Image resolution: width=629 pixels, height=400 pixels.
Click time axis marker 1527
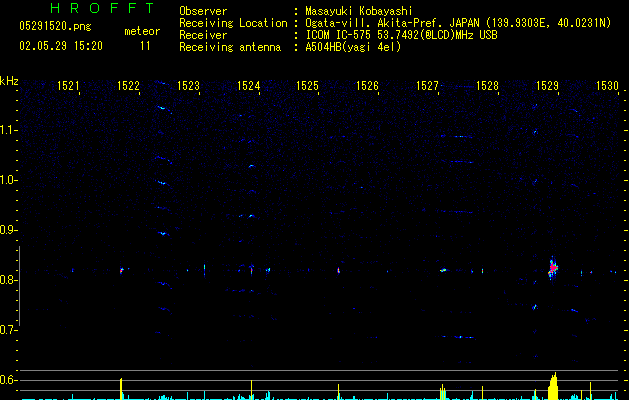[x=427, y=86]
